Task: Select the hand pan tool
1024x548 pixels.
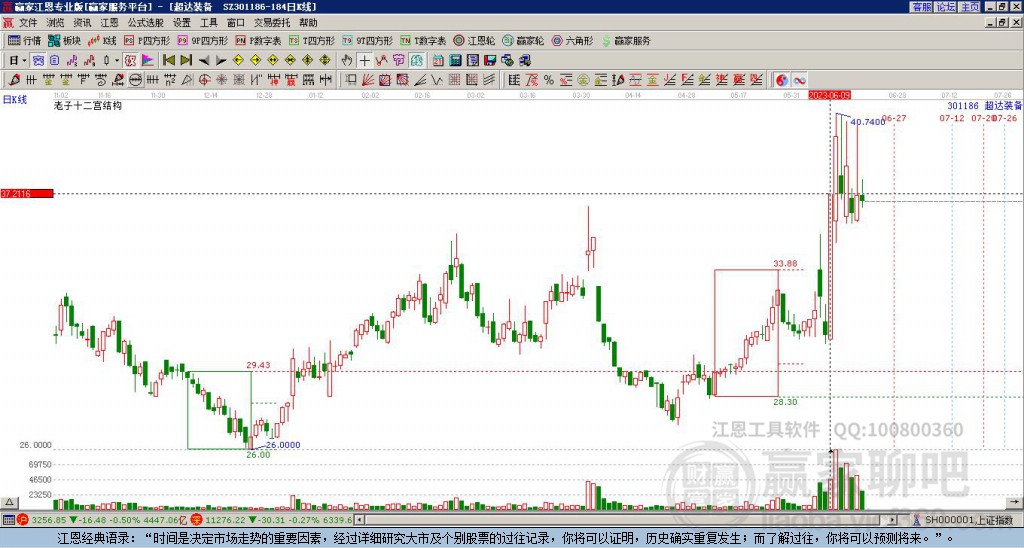Action: [347, 61]
